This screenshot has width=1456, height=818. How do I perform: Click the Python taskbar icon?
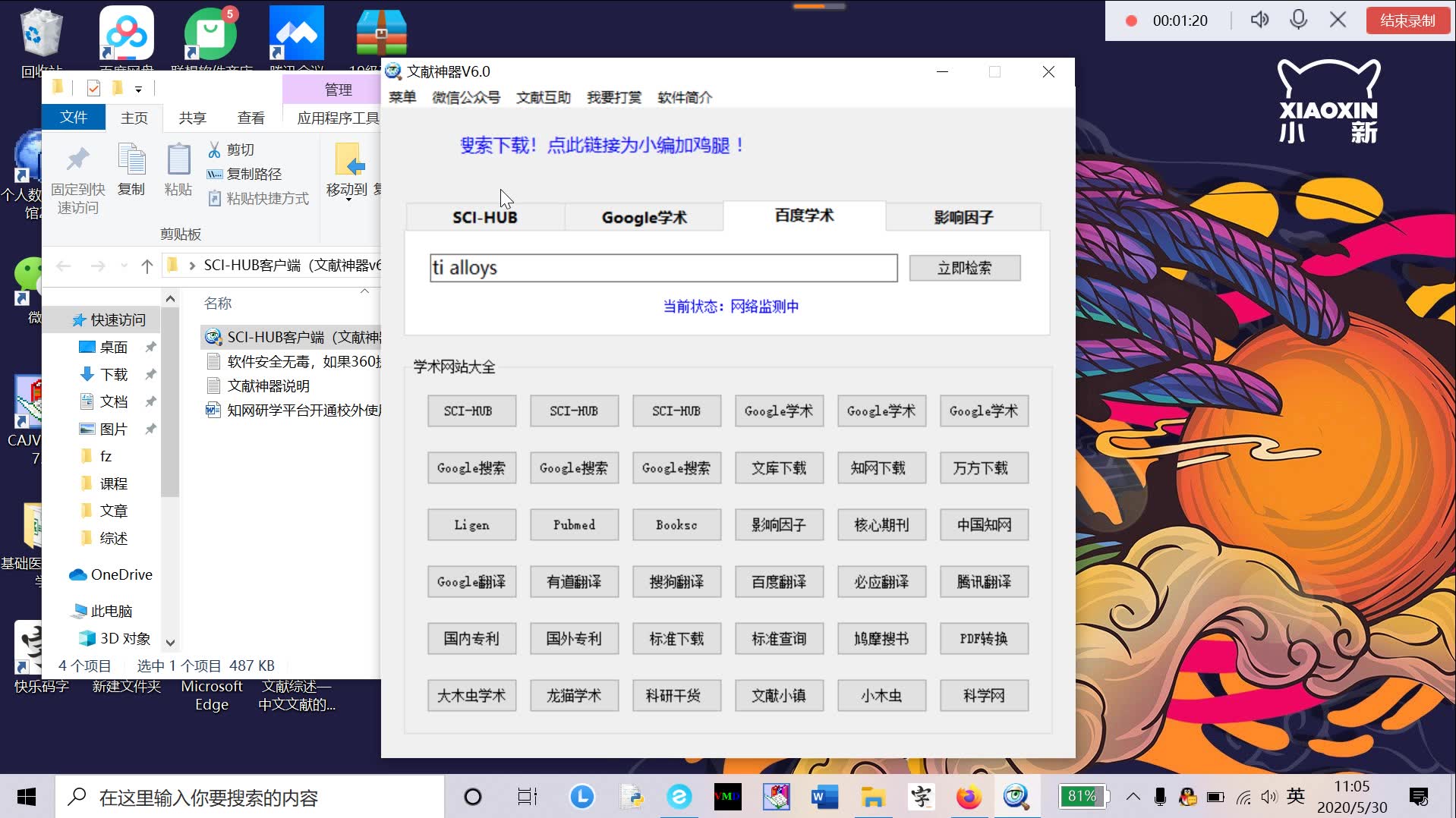[x=631, y=797]
